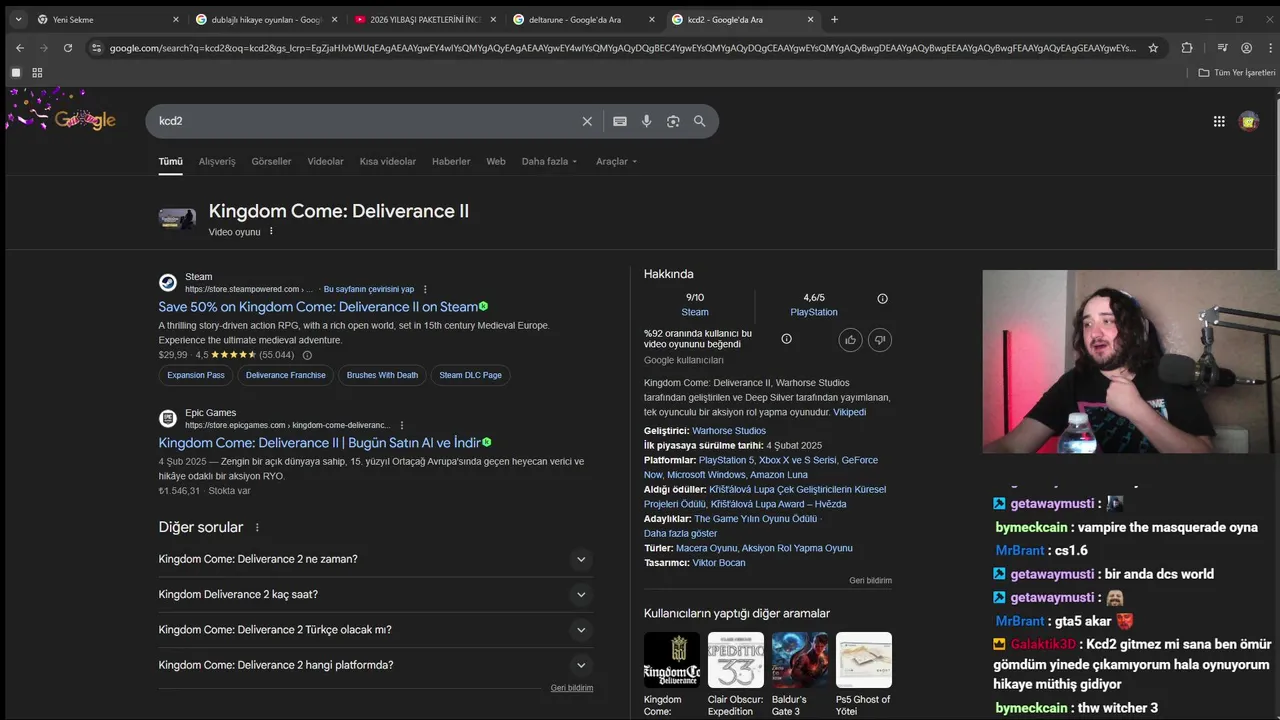Screen dimensions: 1280x720
Task: Open the Google apps grid
Action: (x=1219, y=121)
